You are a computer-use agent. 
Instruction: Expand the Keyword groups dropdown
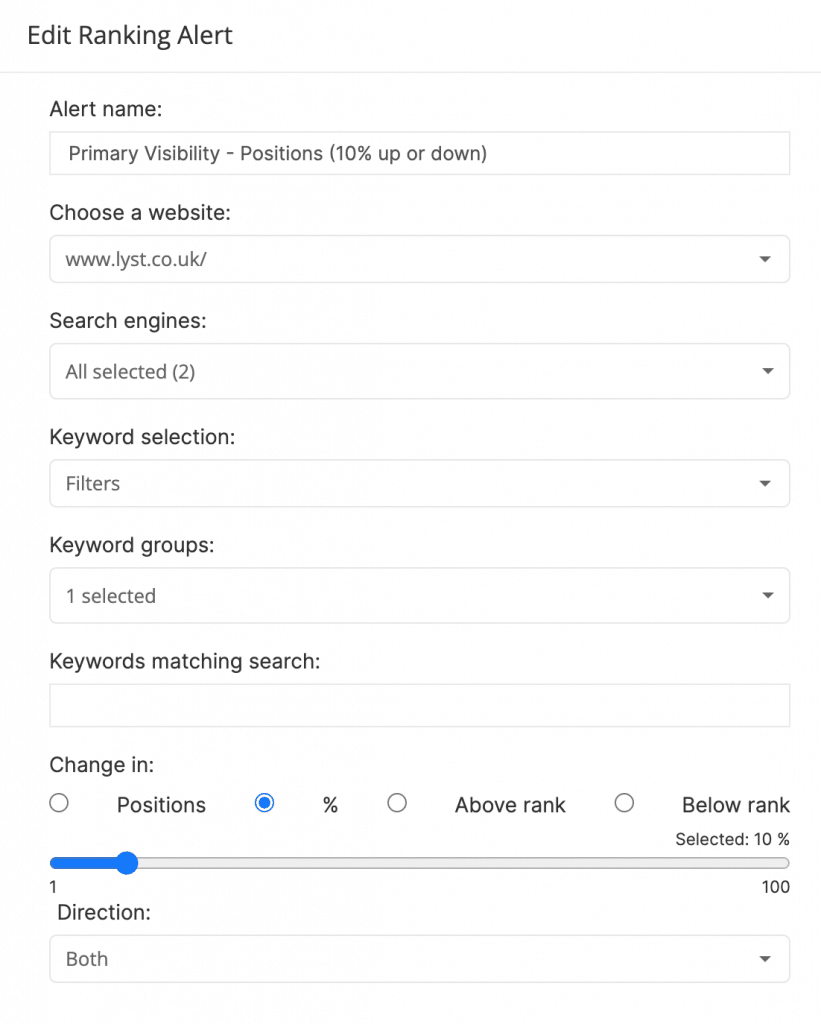pos(419,596)
